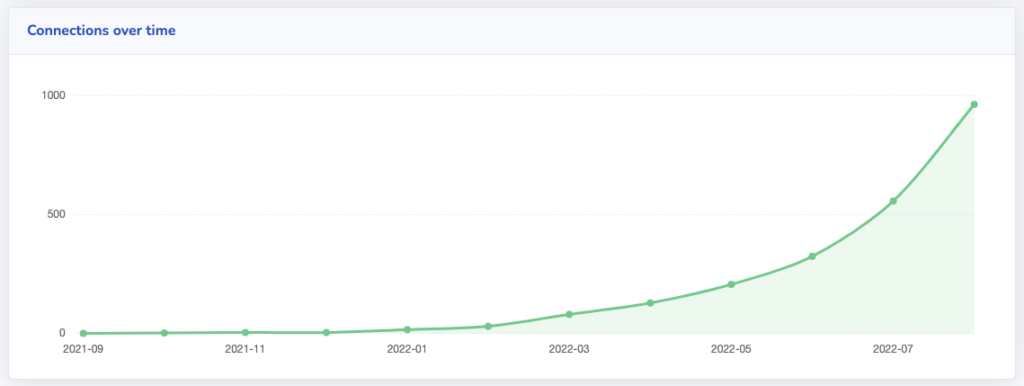The height and width of the screenshot is (386, 1024).
Task: Click the data point above 2022-01
Action: click(407, 330)
